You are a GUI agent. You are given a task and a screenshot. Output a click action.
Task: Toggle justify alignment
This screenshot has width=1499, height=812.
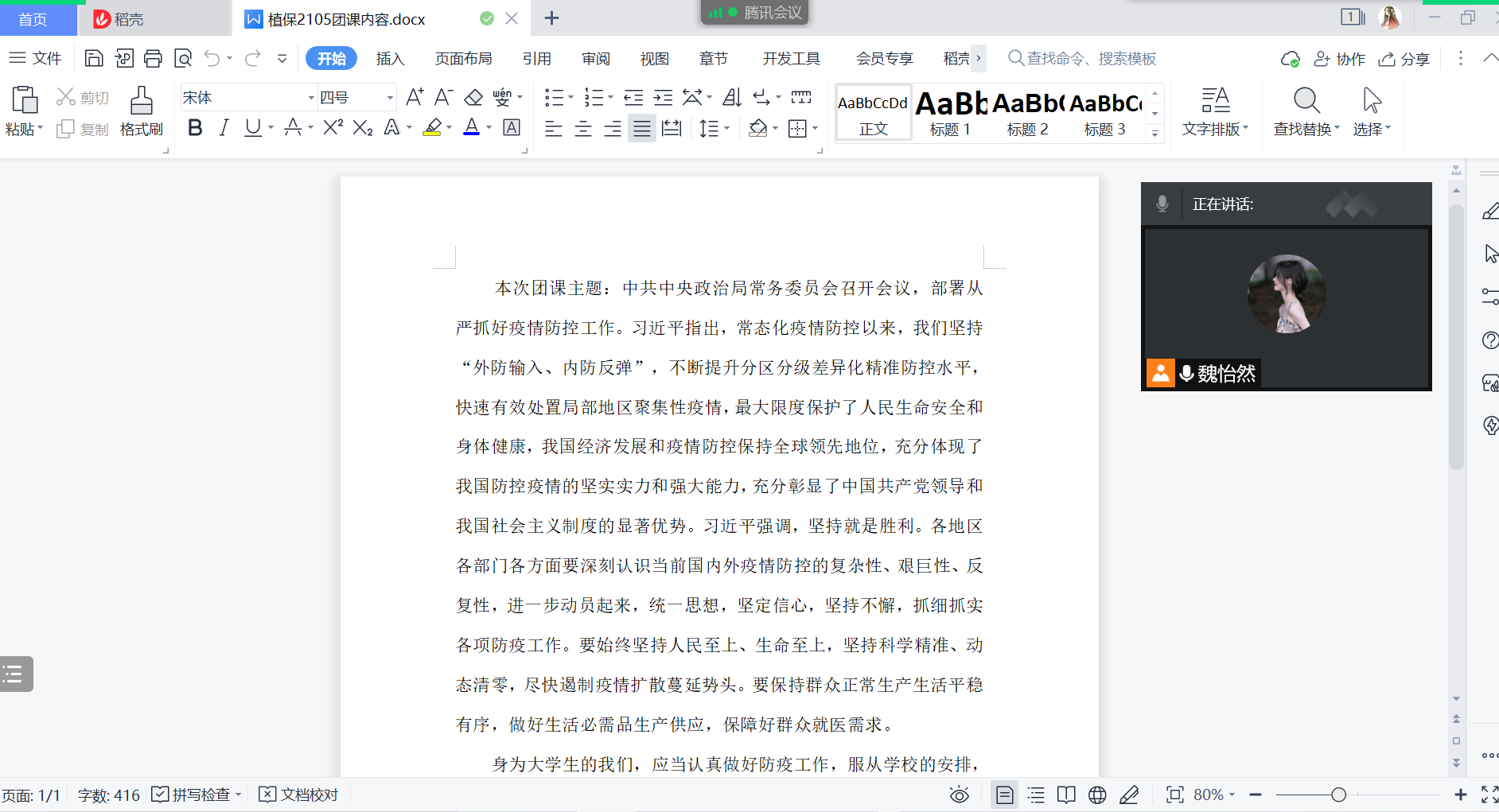642,128
